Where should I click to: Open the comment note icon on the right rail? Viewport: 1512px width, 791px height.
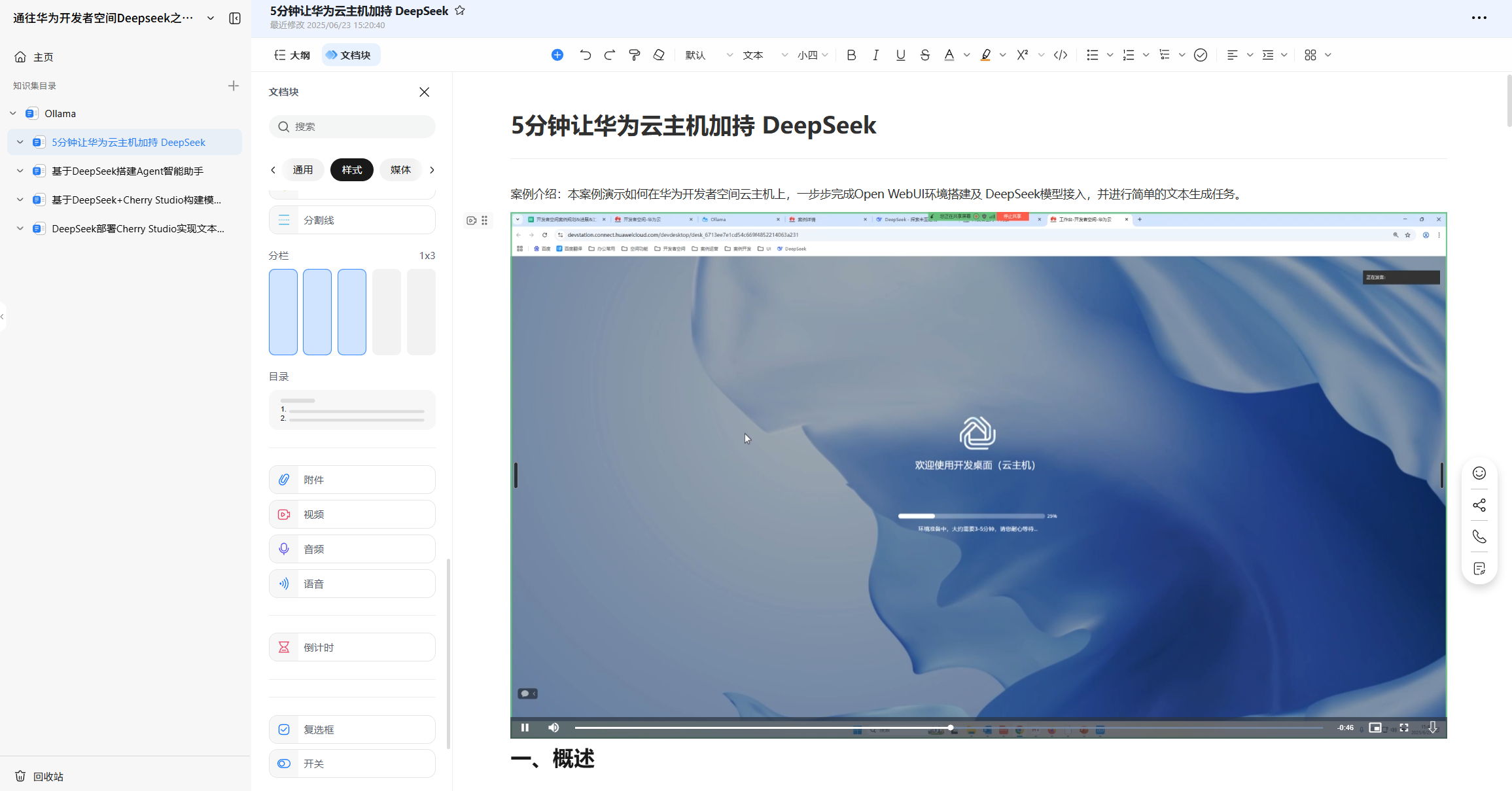tap(1479, 569)
